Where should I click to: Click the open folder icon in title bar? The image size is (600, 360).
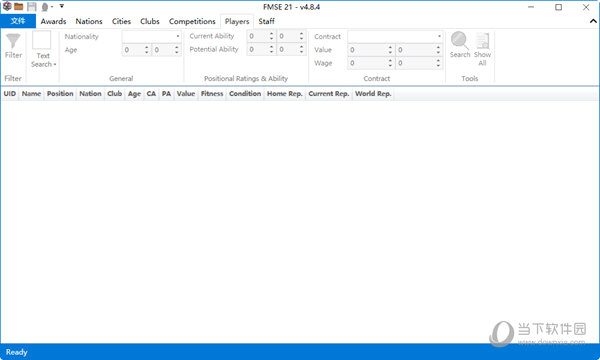tap(18, 7)
